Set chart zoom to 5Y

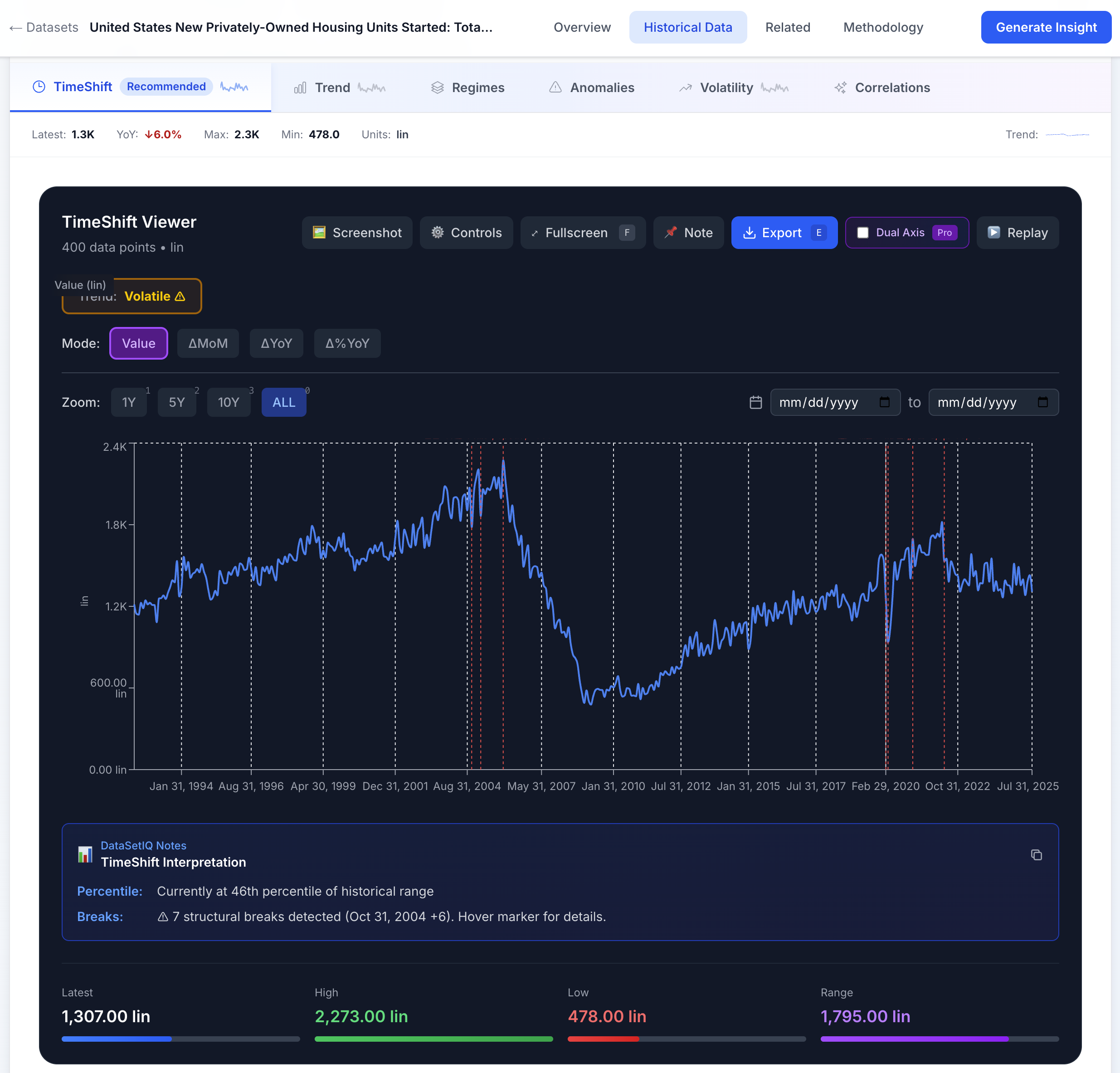176,402
